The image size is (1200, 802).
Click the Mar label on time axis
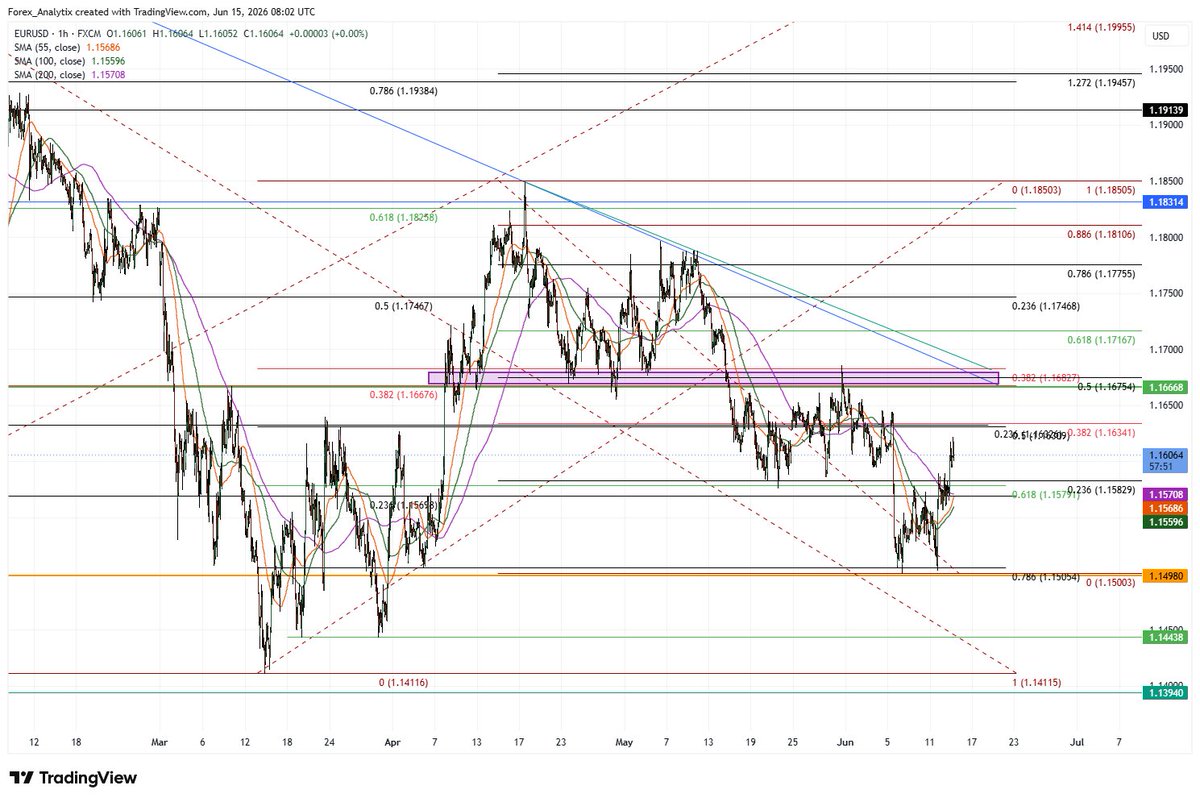click(160, 743)
